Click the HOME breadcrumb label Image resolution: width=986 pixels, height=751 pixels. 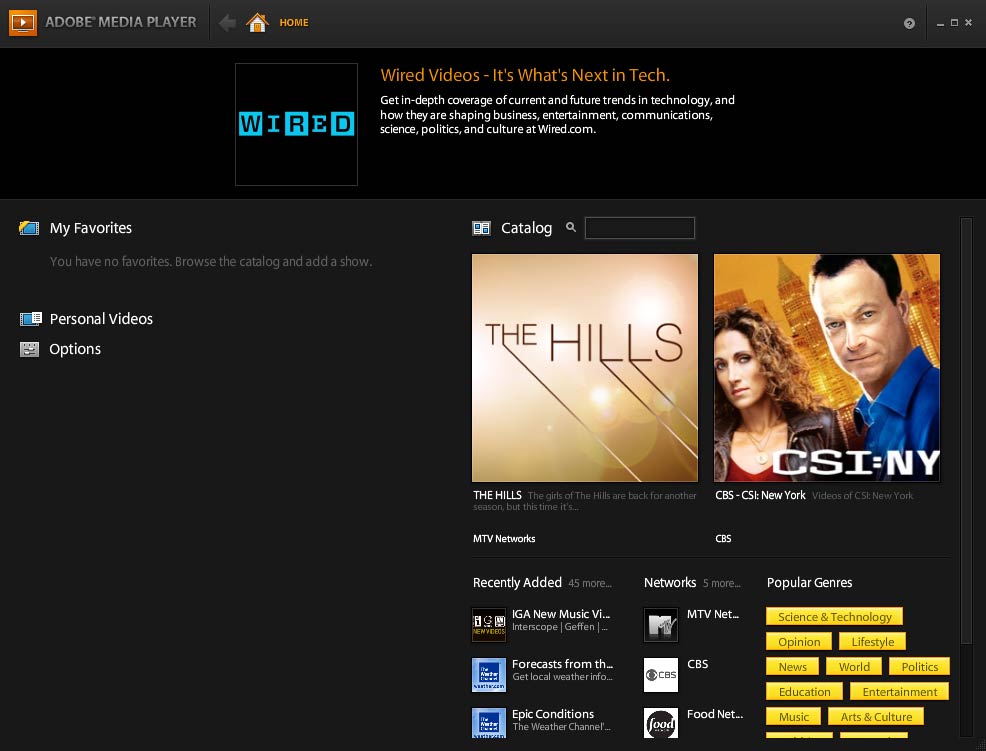tap(294, 23)
